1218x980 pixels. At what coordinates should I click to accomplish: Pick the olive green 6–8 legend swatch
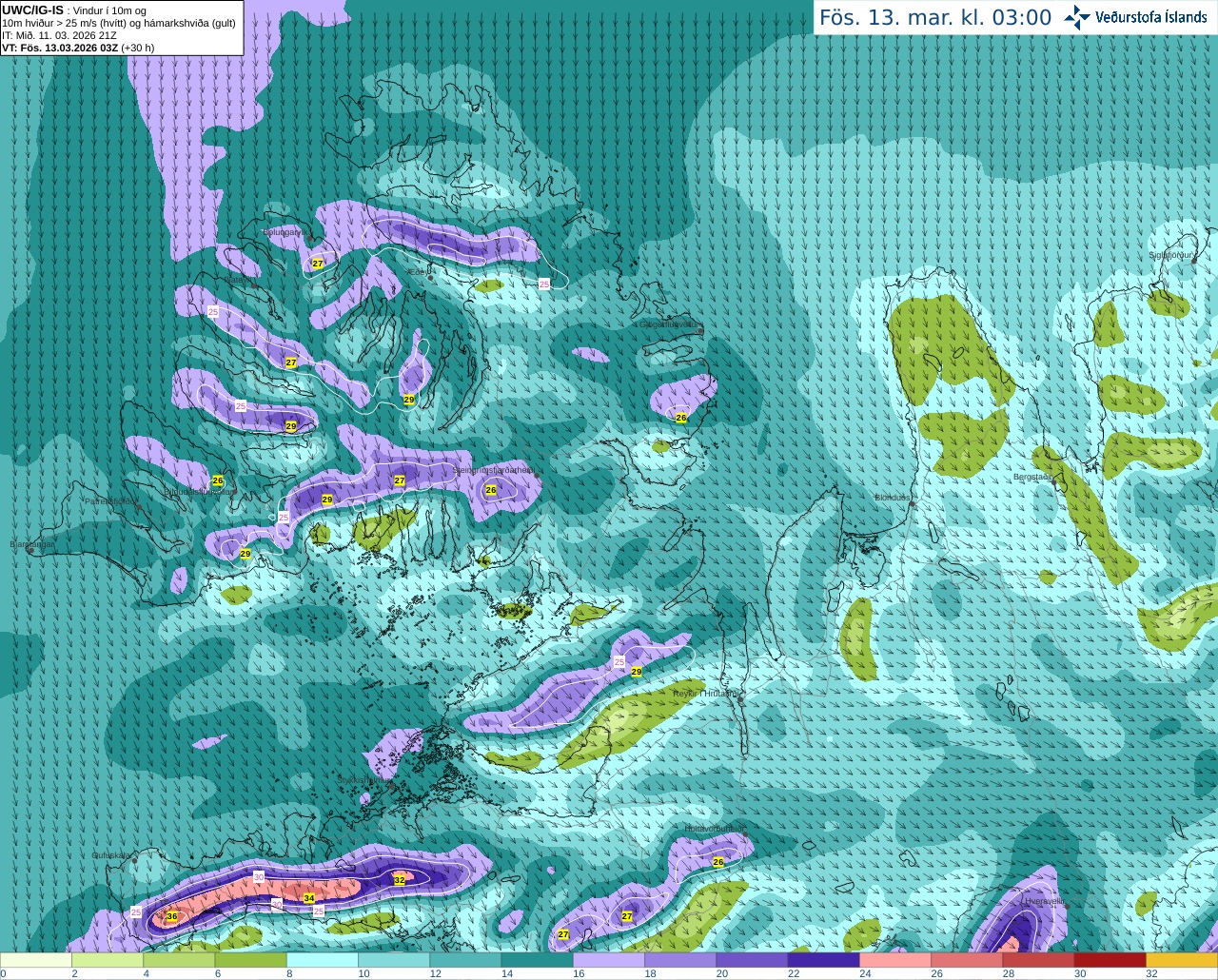click(251, 960)
